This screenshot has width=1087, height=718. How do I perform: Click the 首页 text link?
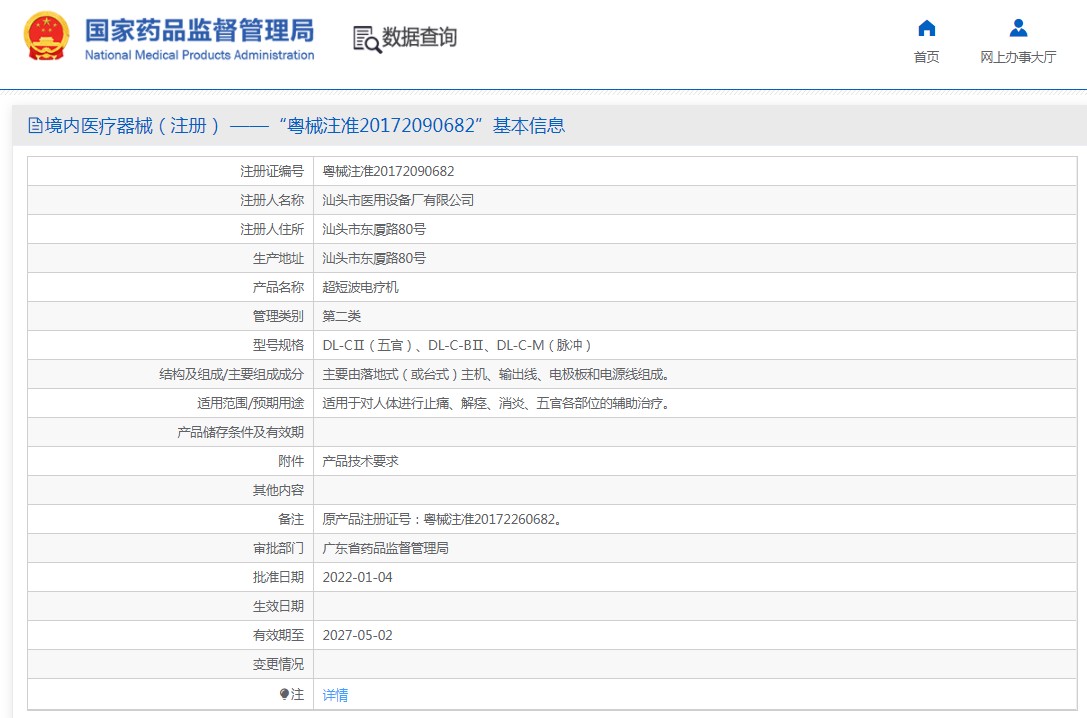[926, 57]
